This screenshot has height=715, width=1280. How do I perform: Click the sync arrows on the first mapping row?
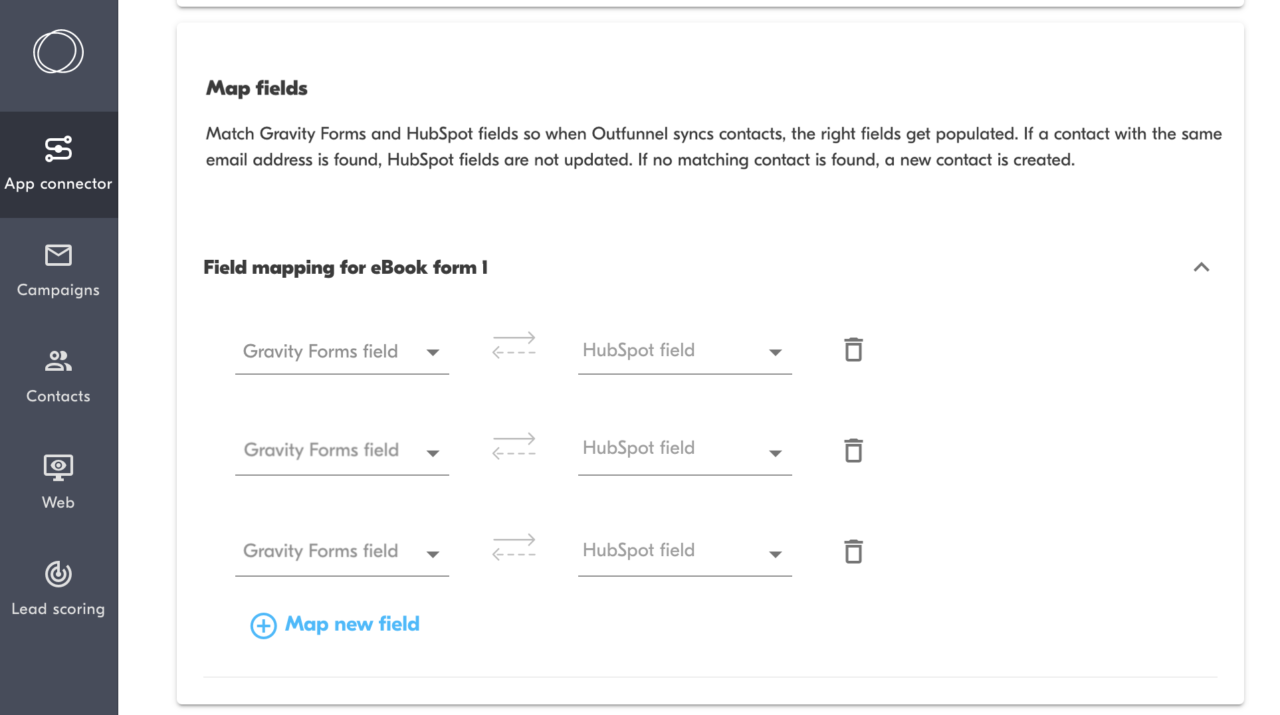point(513,347)
